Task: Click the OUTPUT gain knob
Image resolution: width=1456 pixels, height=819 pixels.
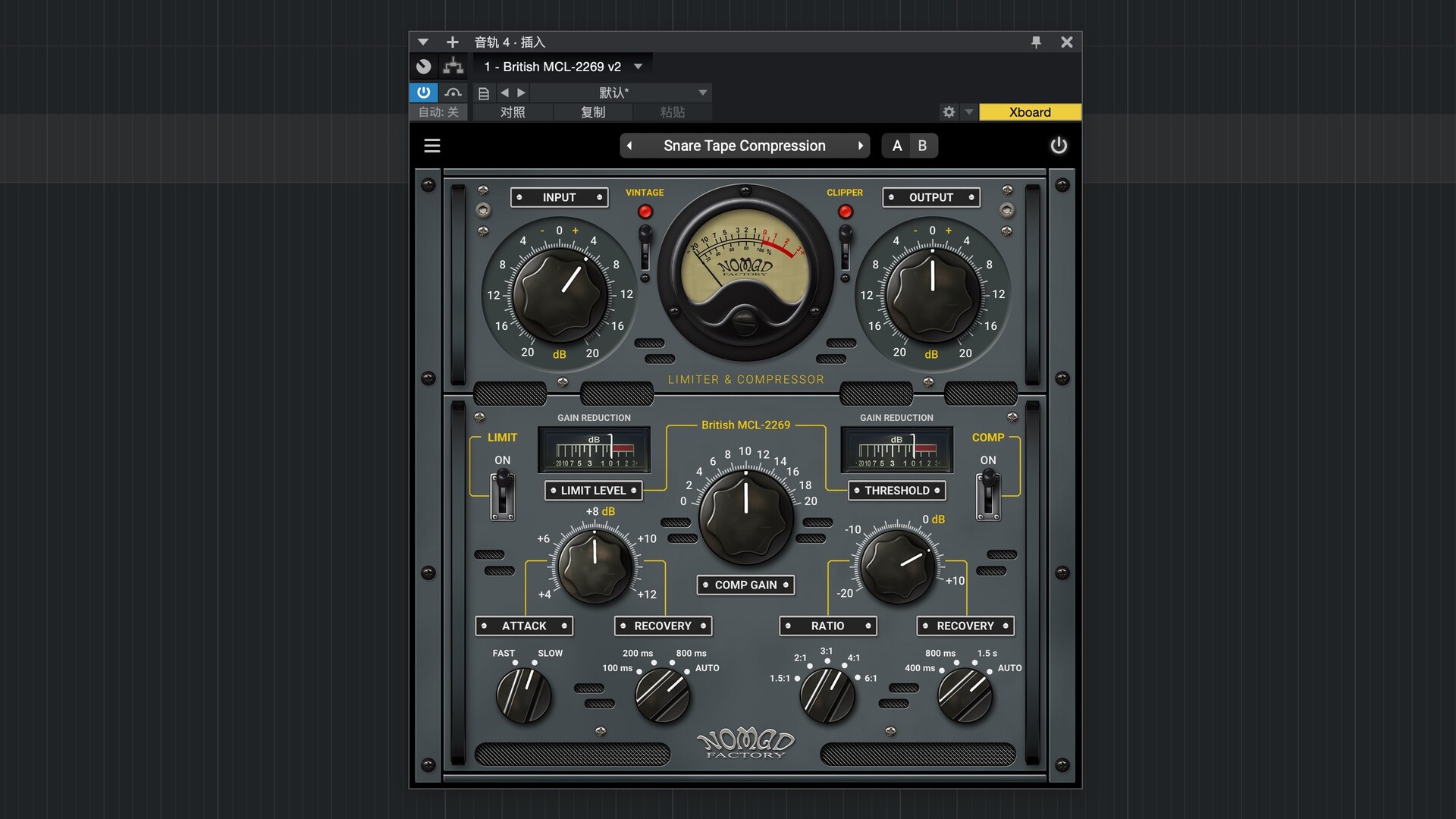Action: [x=934, y=295]
